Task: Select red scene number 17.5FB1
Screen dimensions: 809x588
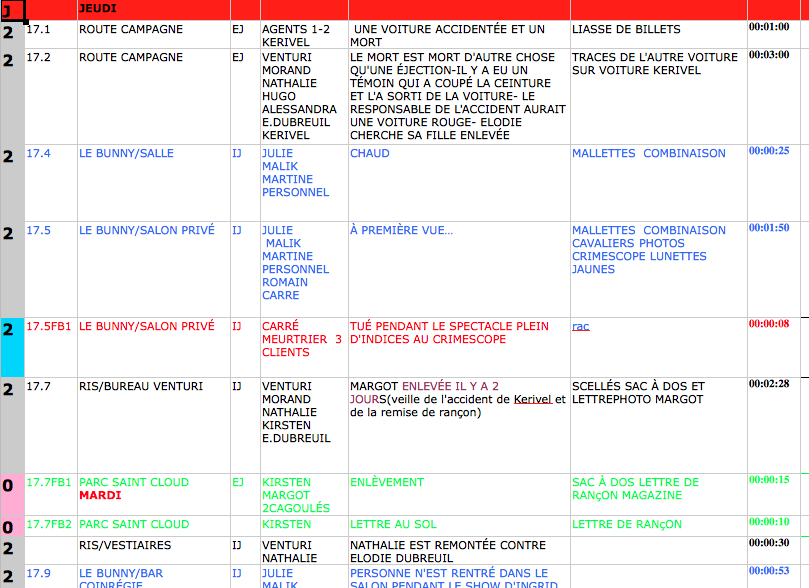Action: 51,347
